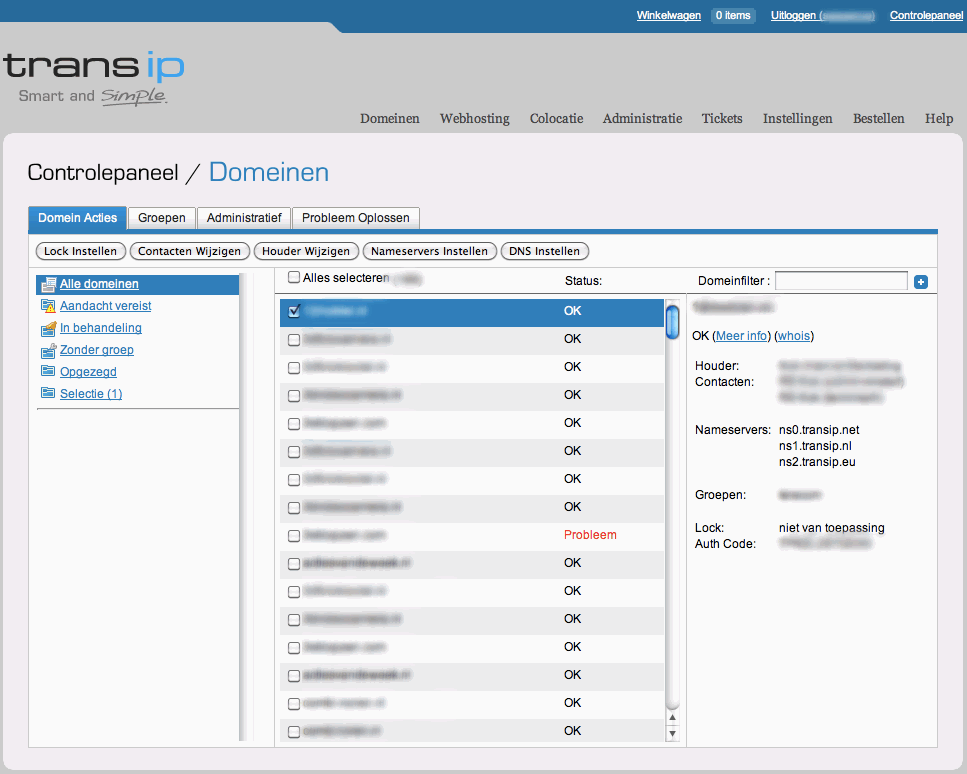Switch to the Administratief tab
This screenshot has height=774, width=967.
tap(244, 218)
